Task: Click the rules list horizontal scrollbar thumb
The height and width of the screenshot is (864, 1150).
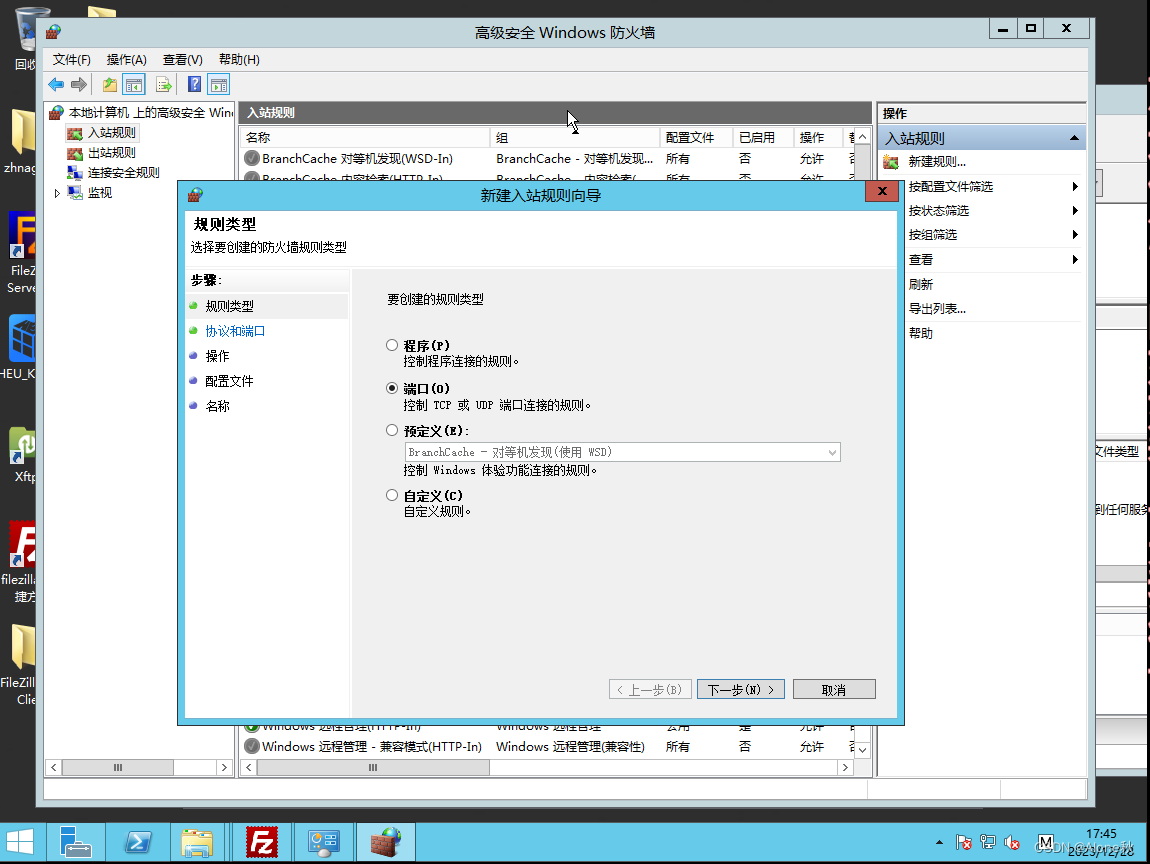Action: tap(373, 767)
